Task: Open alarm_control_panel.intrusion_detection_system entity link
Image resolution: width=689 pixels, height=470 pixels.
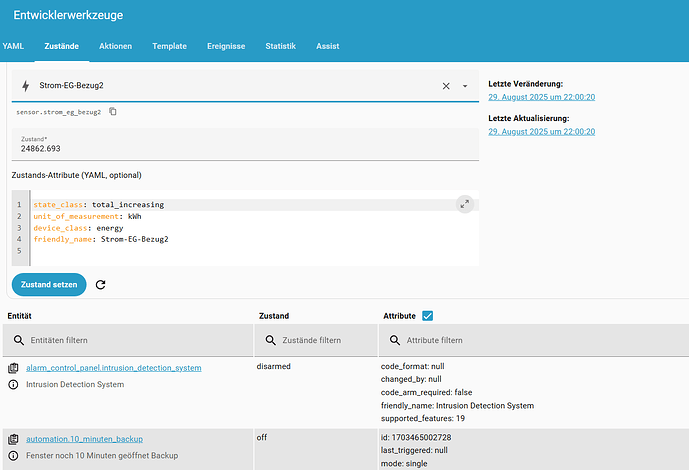Action: [x=114, y=368]
